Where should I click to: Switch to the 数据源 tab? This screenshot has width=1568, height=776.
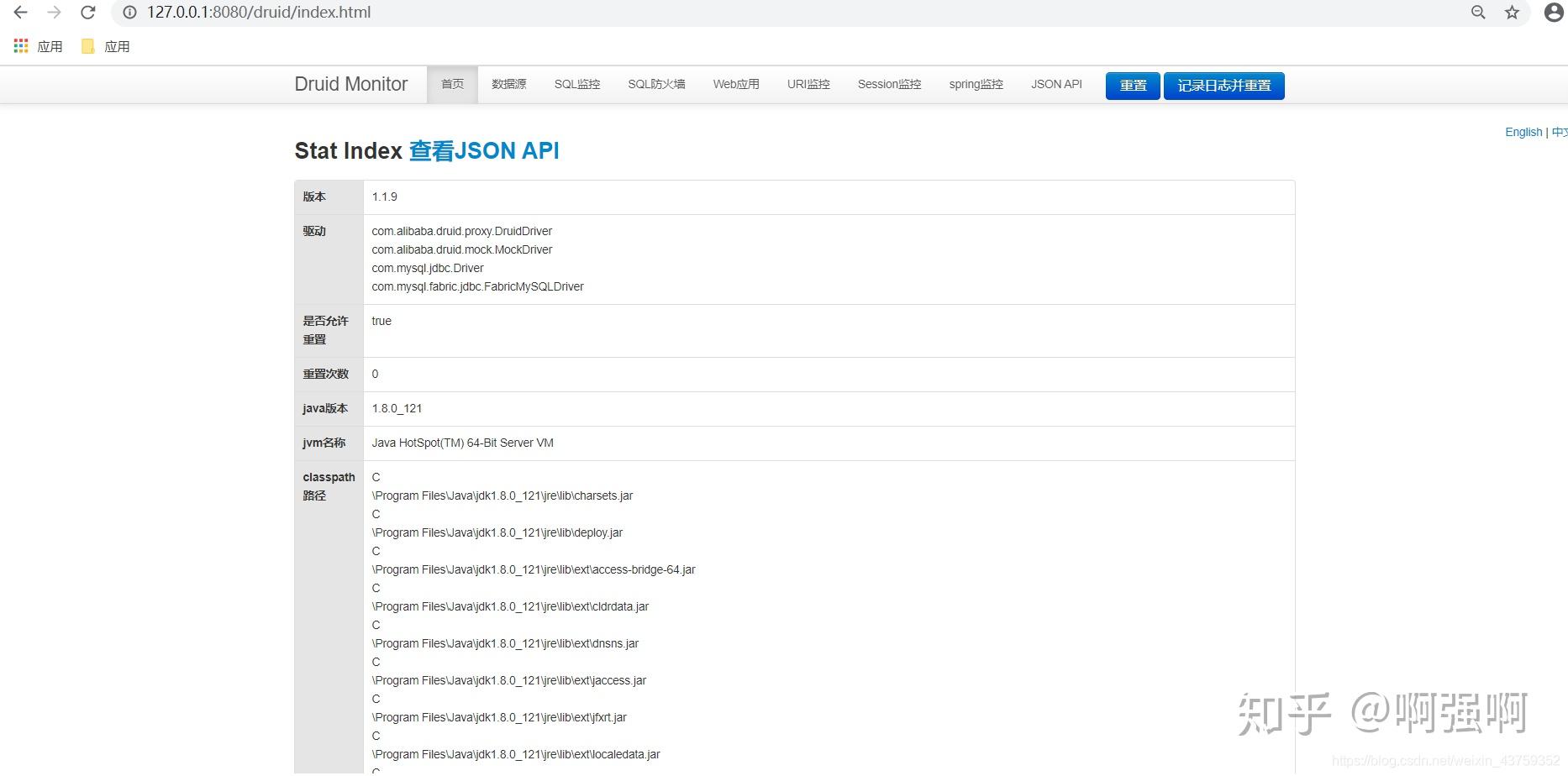click(508, 84)
